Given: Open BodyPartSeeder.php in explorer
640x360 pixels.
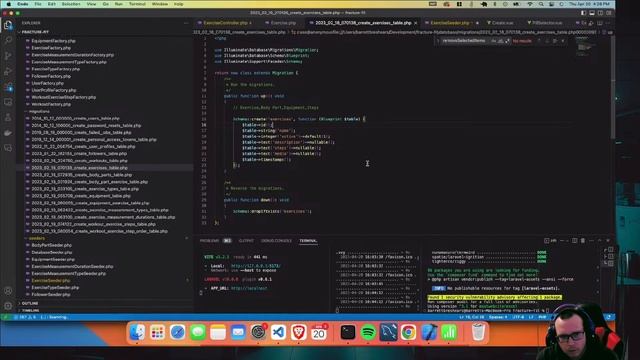Looking at the screenshot, I should coord(51,245).
